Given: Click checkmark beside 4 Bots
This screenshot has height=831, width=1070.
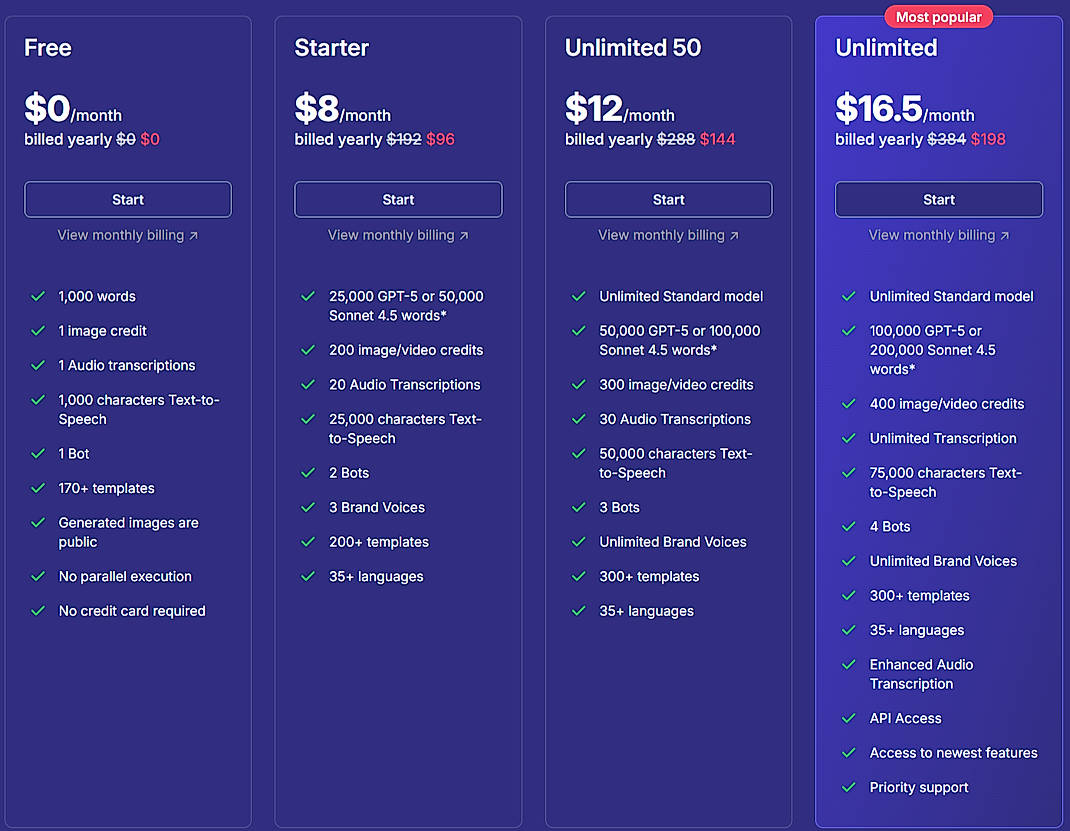Looking at the screenshot, I should [x=849, y=526].
